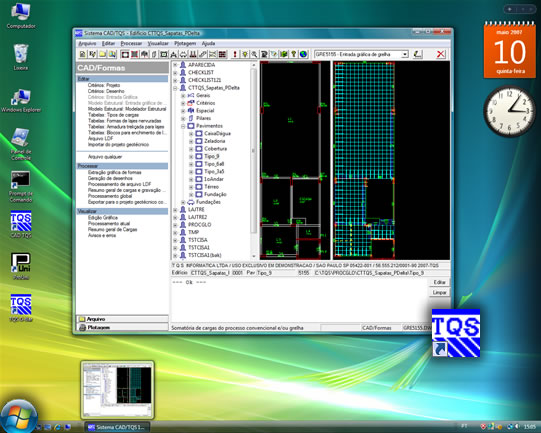Open the Painel de Controle desktop icon
The width and height of the screenshot is (541, 433).
21,144
